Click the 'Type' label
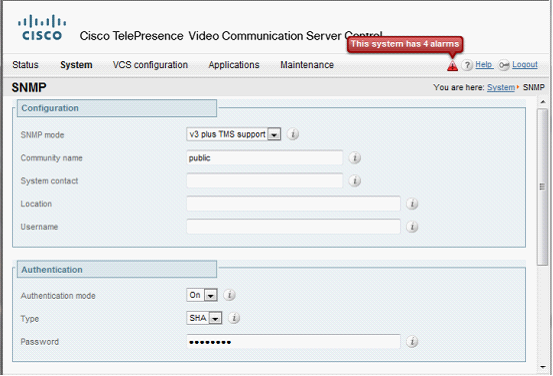553x376 pixels. (x=30, y=319)
